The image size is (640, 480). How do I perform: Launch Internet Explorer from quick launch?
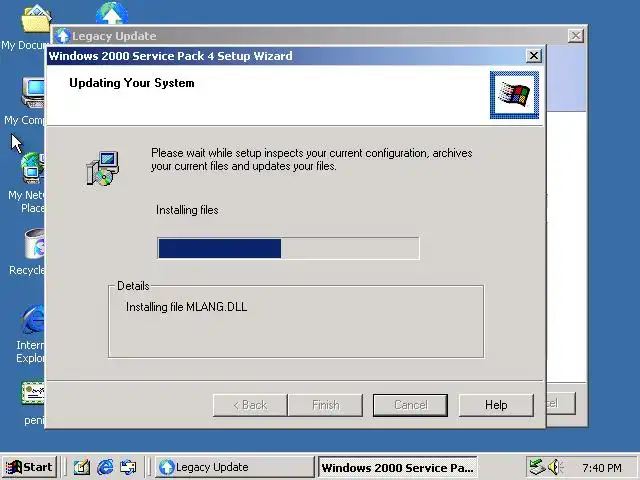pyautogui.click(x=105, y=467)
